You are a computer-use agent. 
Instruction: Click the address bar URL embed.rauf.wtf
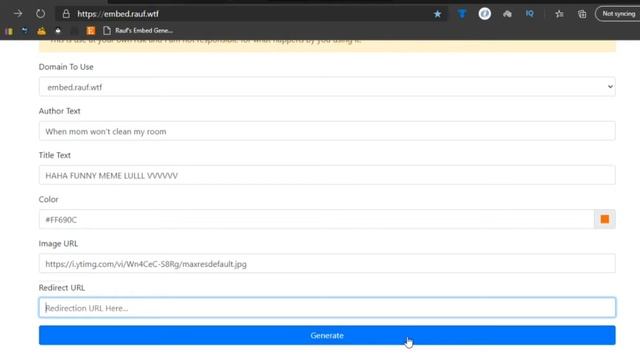point(118,14)
